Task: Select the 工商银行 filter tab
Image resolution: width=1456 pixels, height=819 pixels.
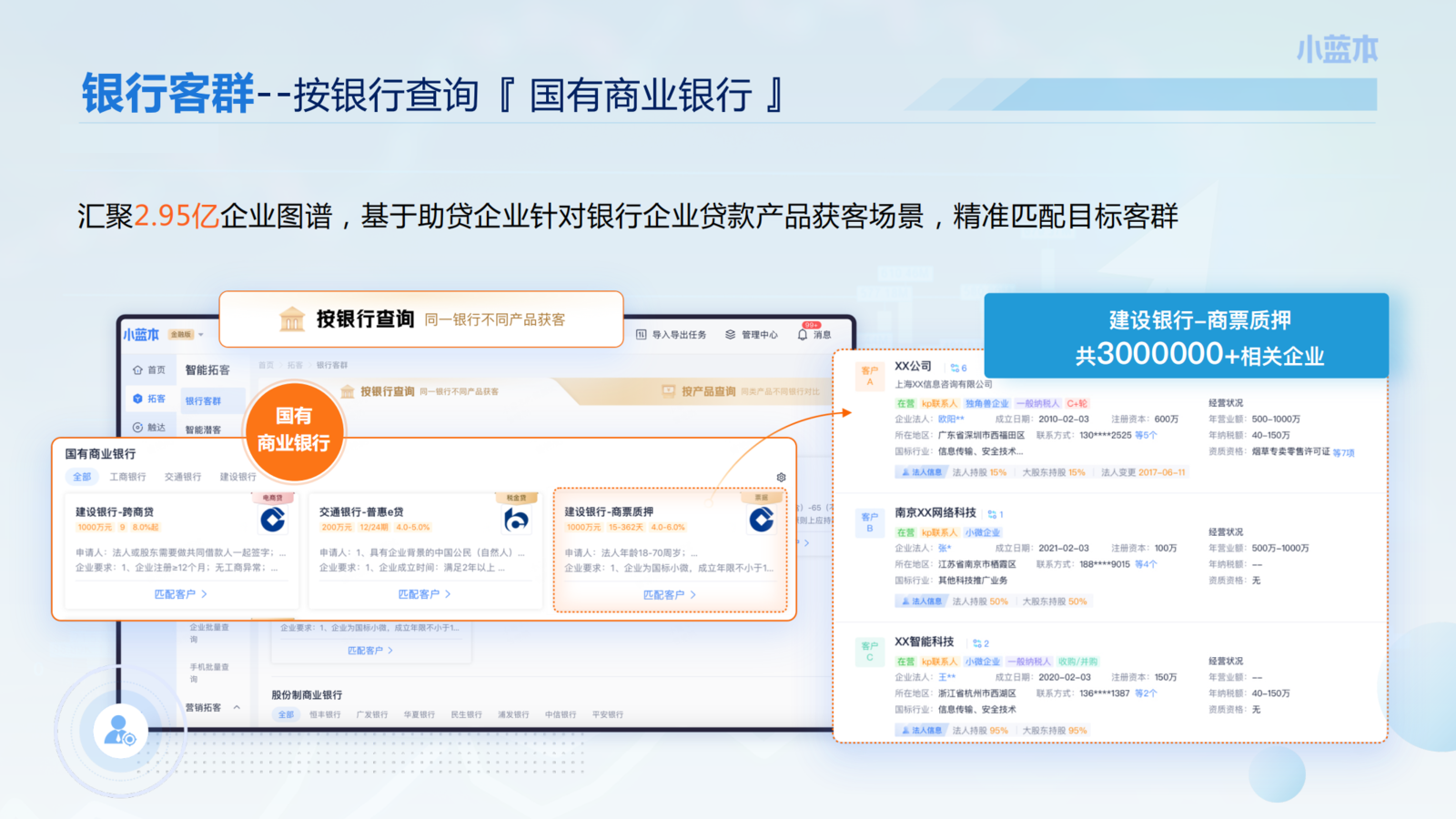Action: pyautogui.click(x=127, y=477)
